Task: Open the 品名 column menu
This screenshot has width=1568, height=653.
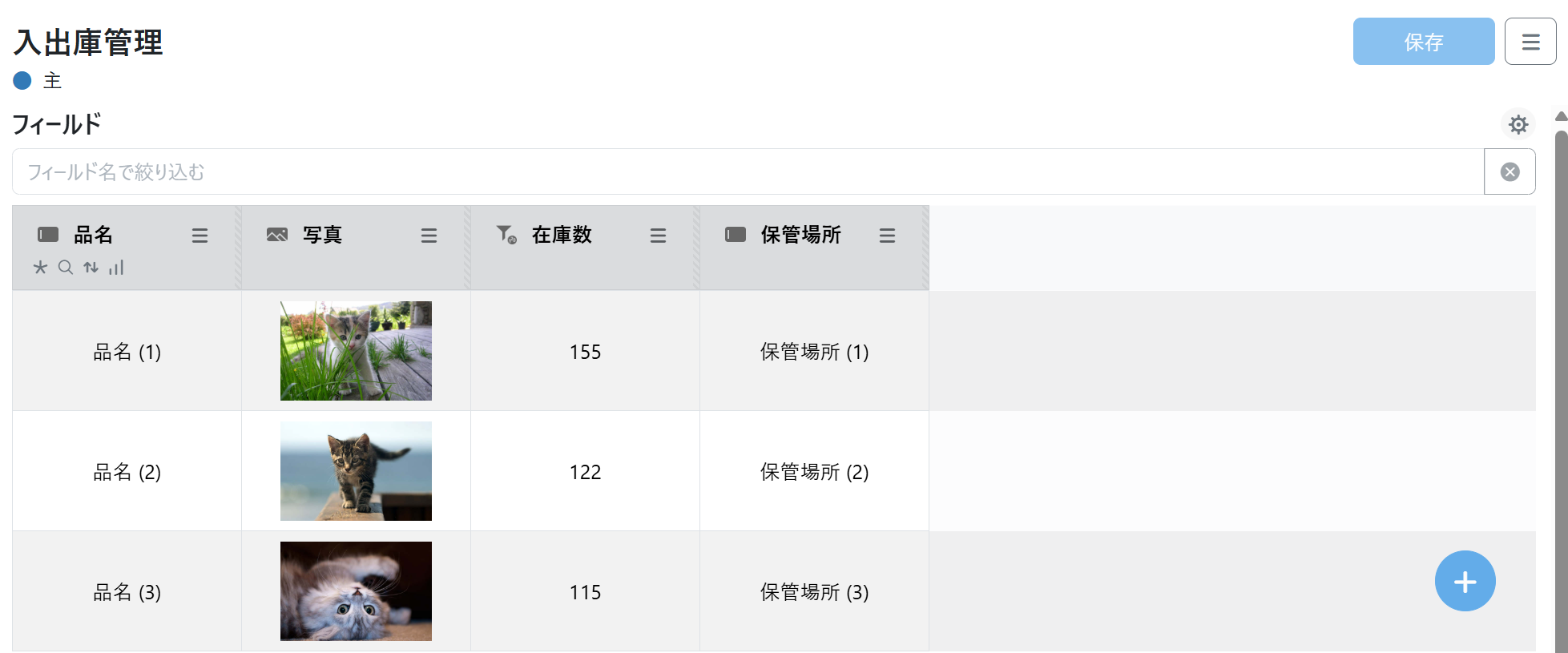Action: [x=200, y=236]
